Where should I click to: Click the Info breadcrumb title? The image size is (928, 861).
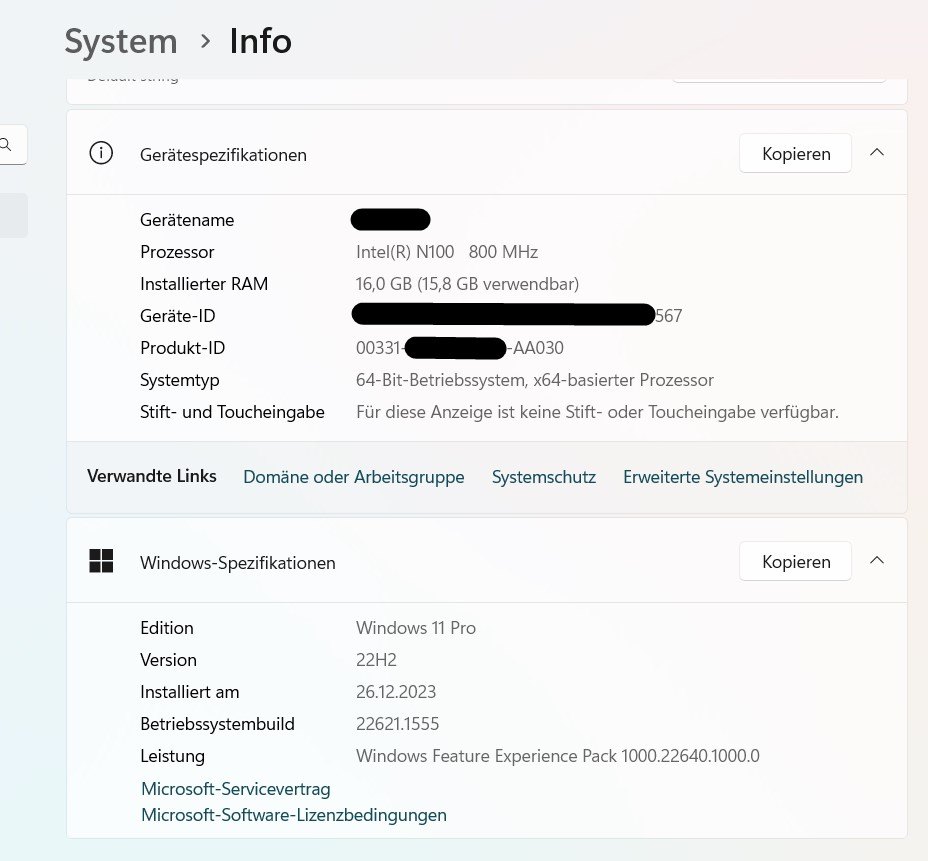tap(260, 41)
